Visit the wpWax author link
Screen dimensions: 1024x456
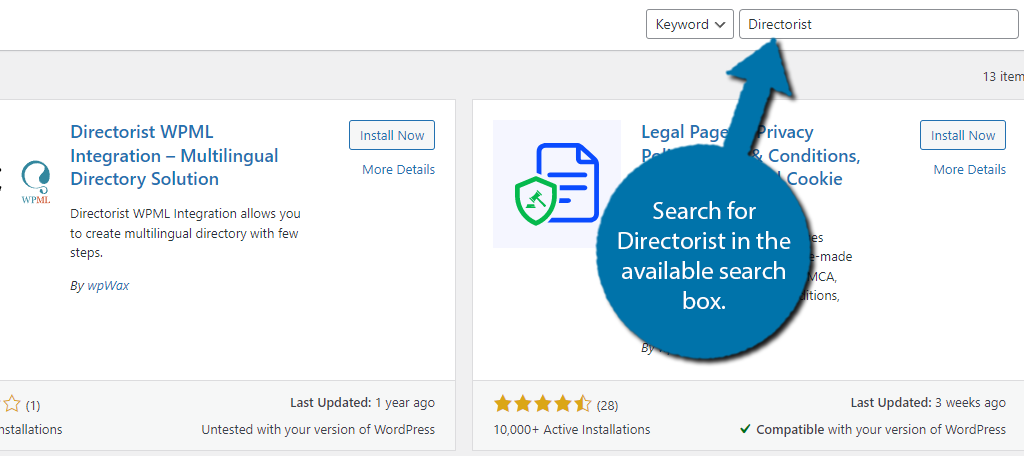108,285
